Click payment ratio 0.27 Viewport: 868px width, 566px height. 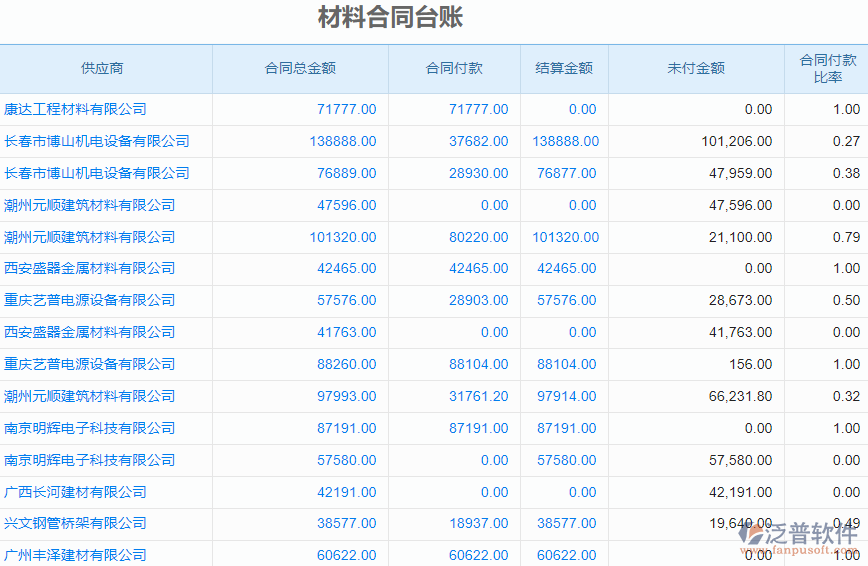click(x=846, y=141)
